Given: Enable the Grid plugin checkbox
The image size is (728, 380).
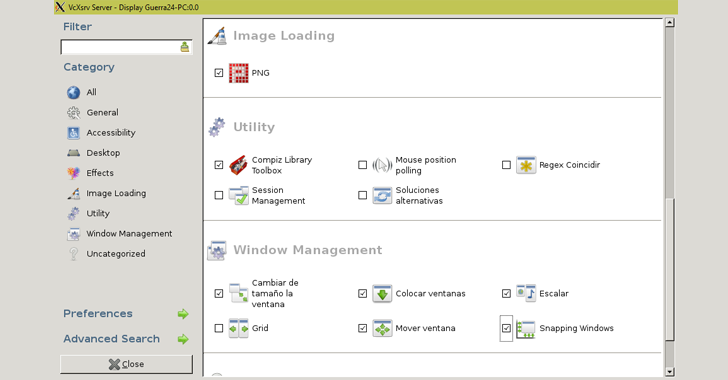Looking at the screenshot, I should 219,328.
